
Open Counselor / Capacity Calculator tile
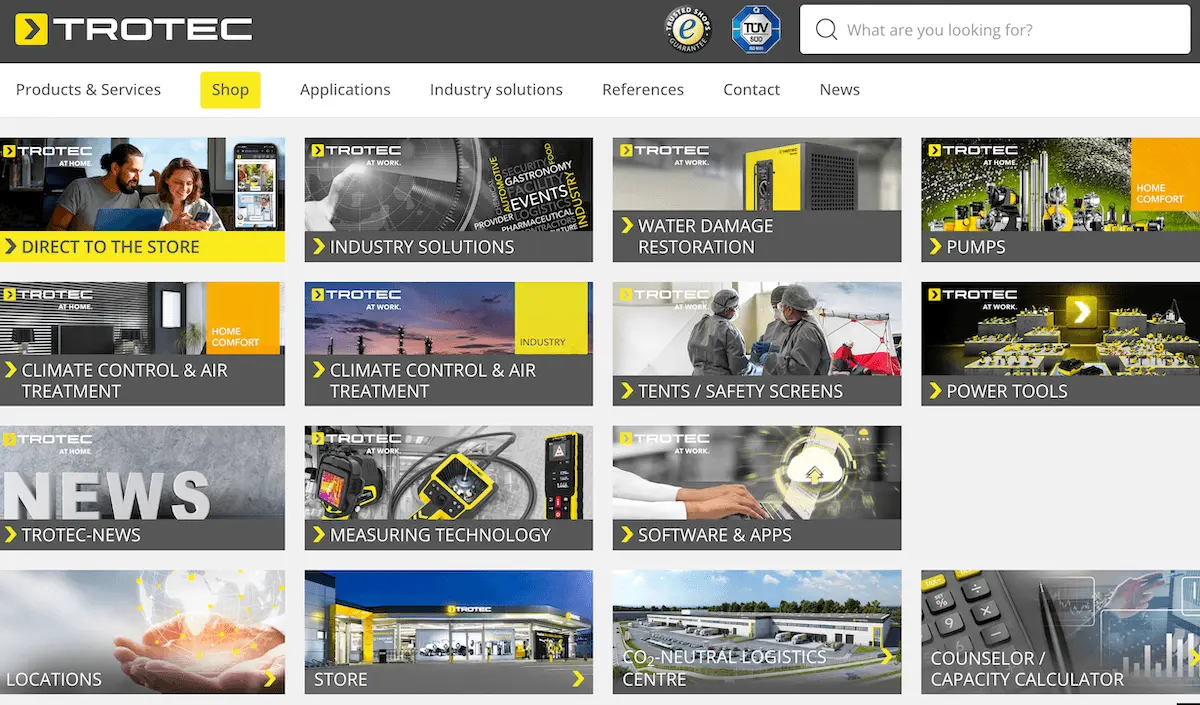[1060, 632]
